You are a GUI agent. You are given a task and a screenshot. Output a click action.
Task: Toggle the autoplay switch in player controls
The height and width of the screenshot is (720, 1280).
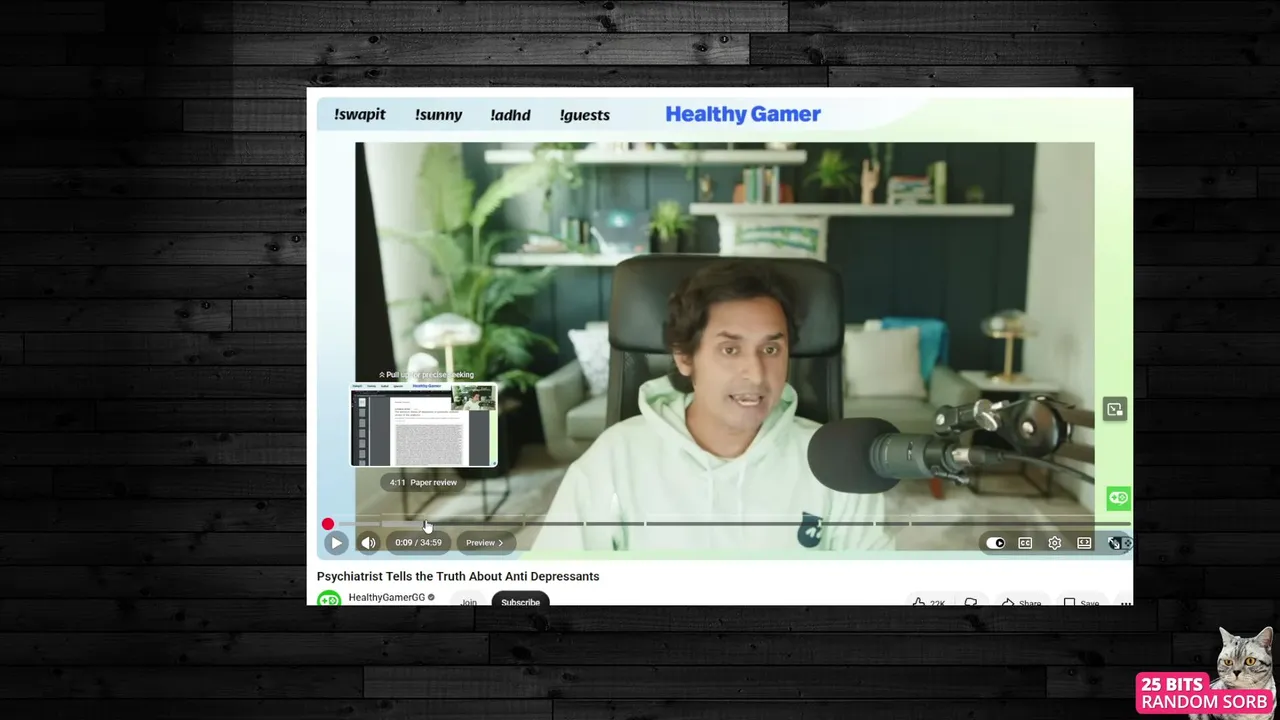tap(995, 543)
